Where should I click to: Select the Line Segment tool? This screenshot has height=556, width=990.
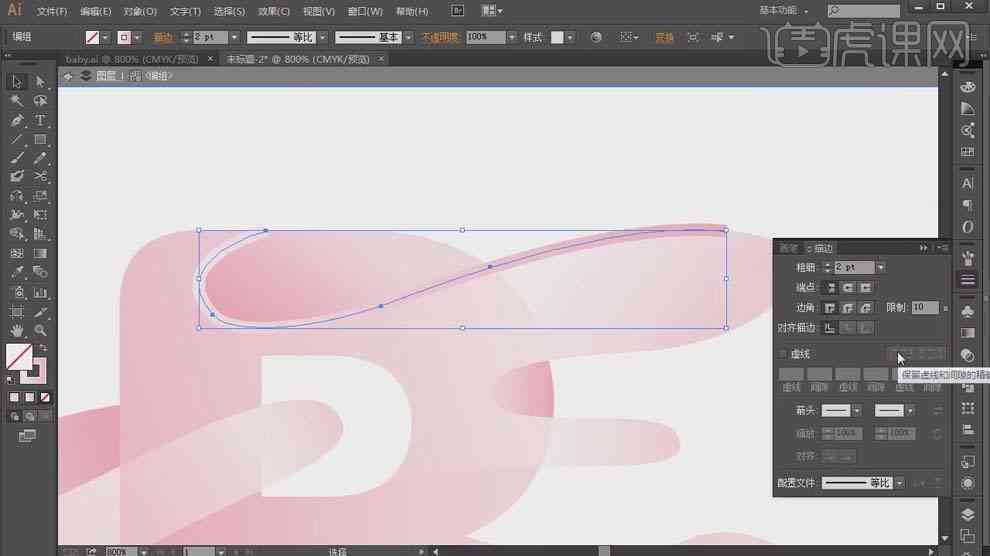[x=16, y=139]
